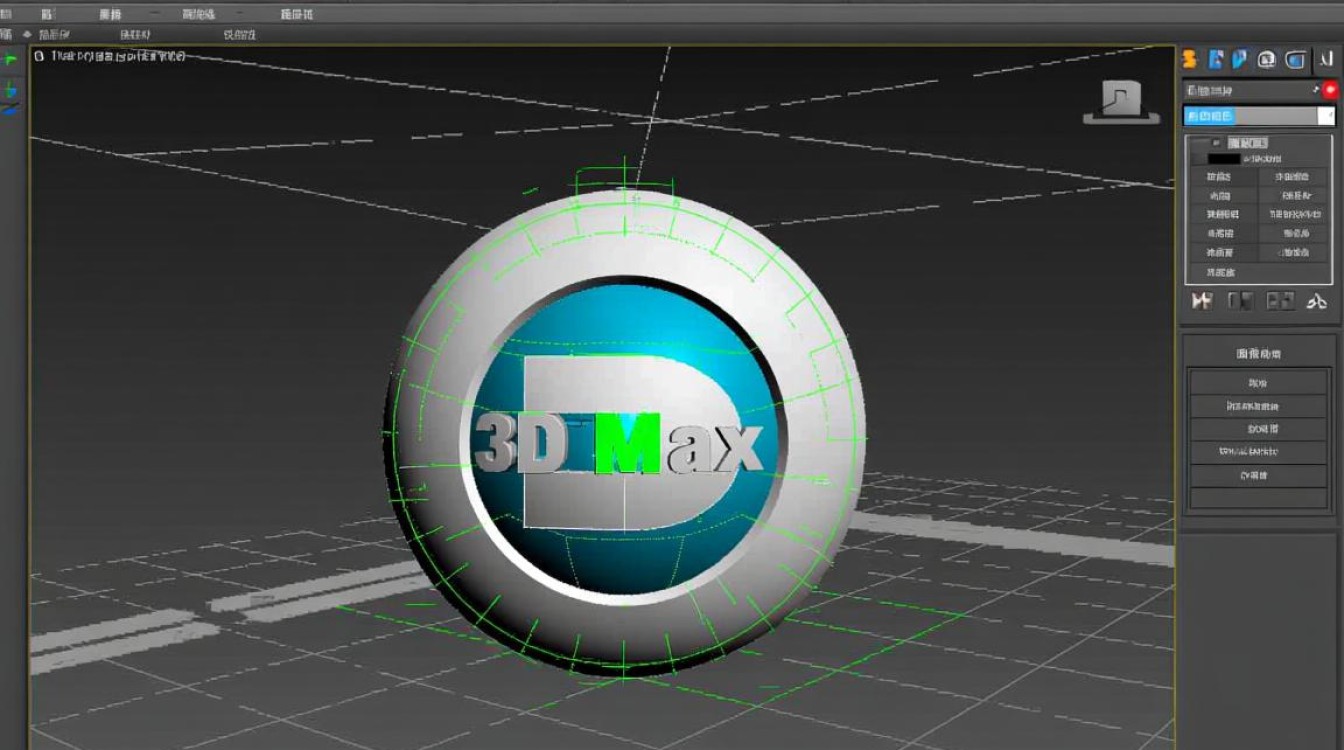
Task: Click the first material editor icon below the rollout
Action: (1201, 300)
